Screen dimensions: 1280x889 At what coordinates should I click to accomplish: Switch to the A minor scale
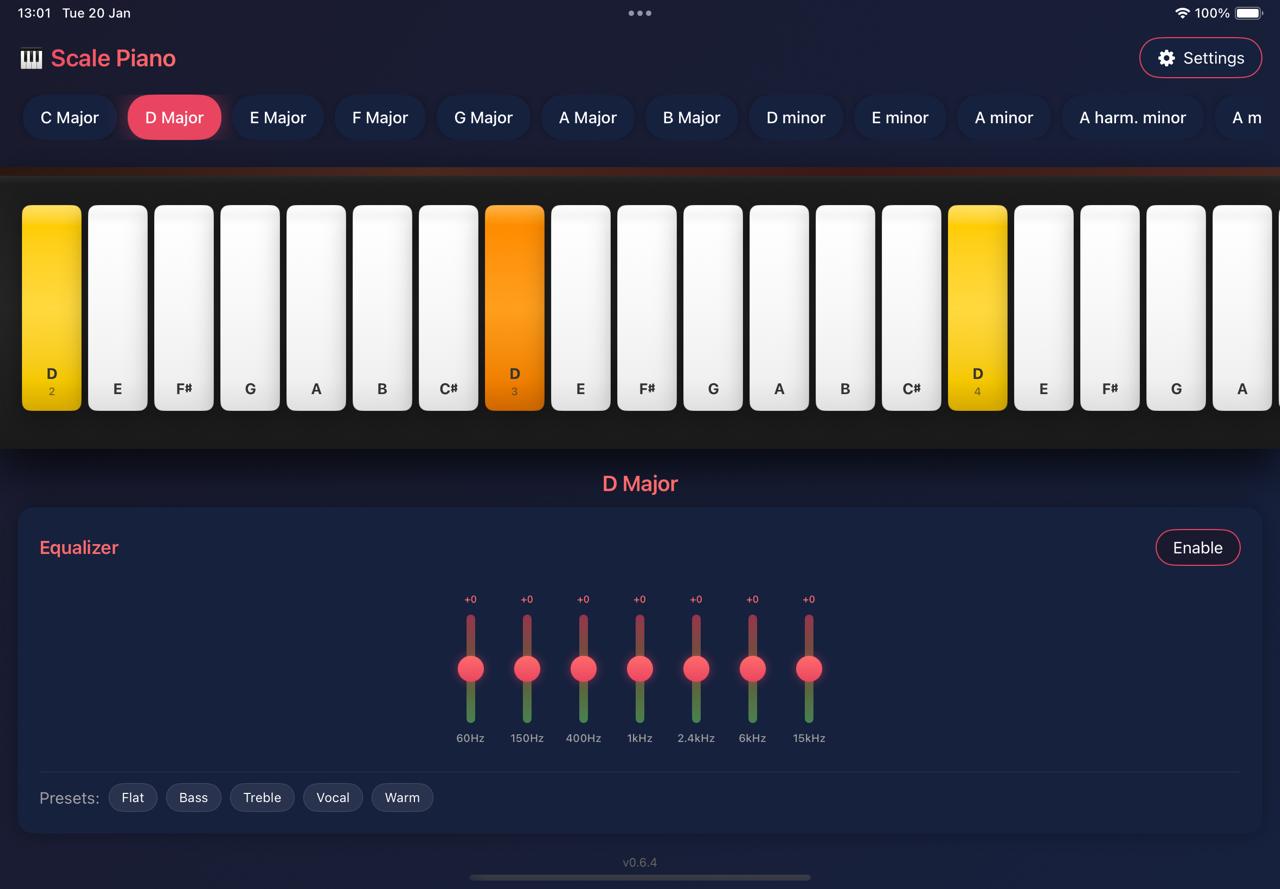pyautogui.click(x=1003, y=117)
